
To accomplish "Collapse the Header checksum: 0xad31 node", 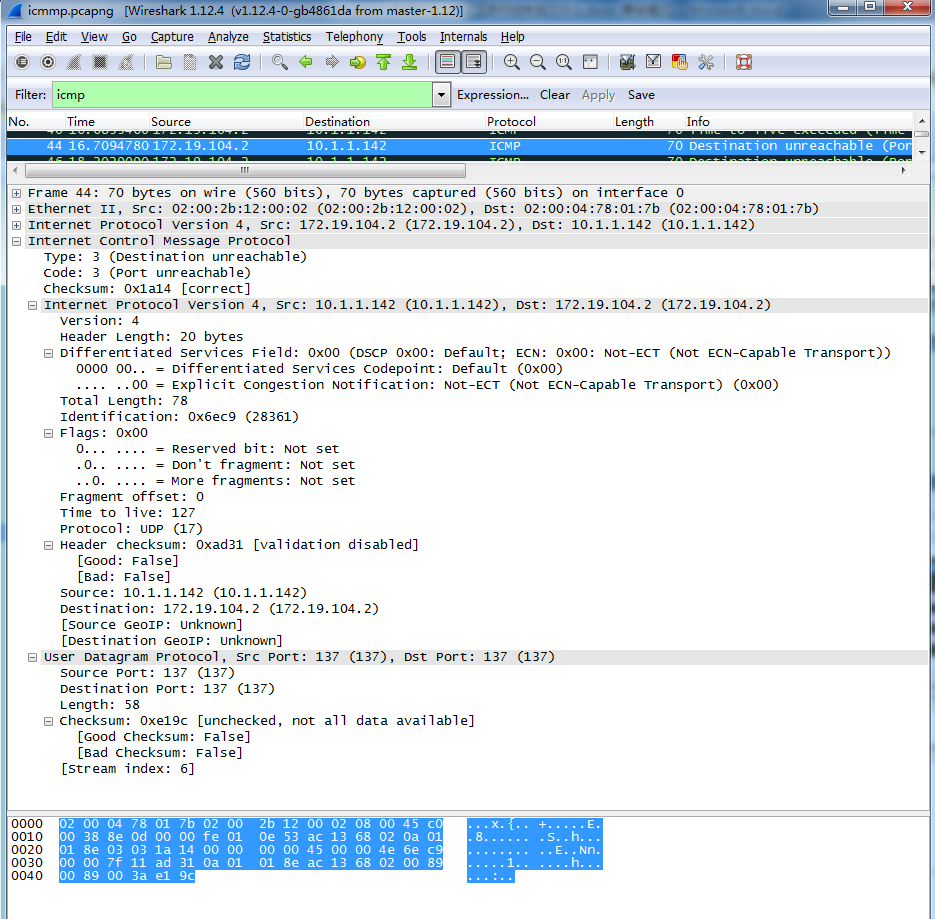I will (x=49, y=545).
